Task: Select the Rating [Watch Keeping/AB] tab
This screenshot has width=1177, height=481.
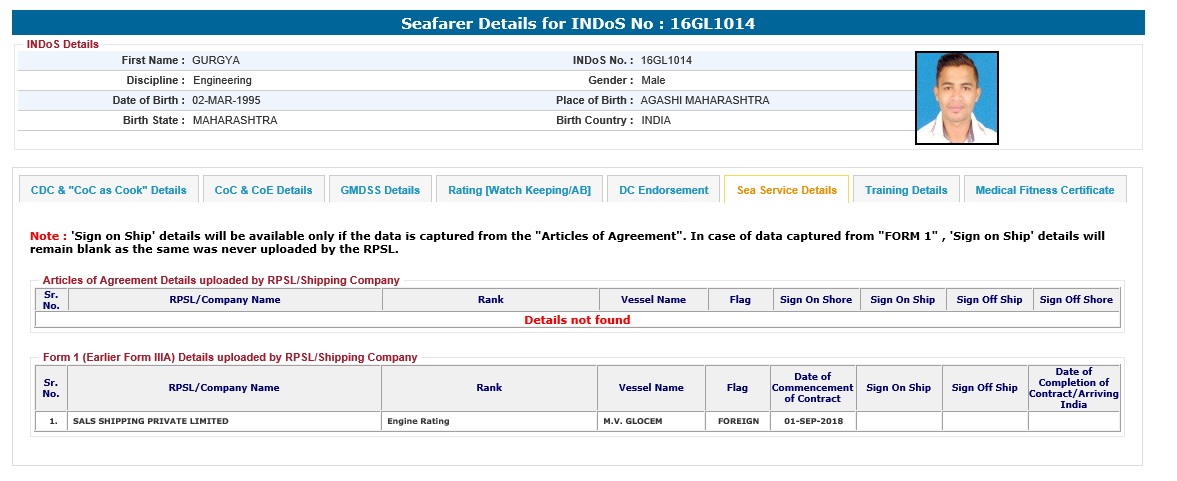Action: point(519,190)
